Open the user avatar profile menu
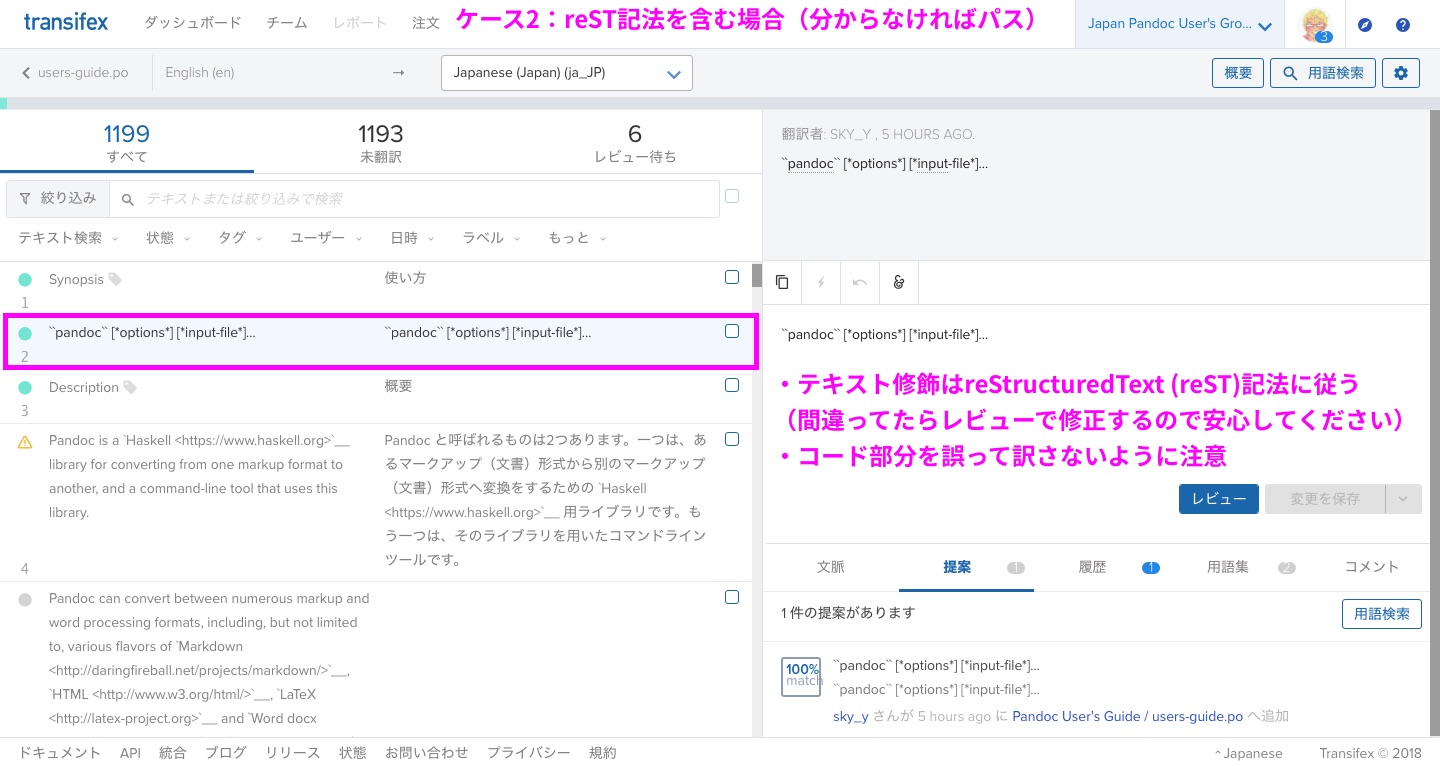Viewport: 1440px width, 766px height. [x=1315, y=25]
